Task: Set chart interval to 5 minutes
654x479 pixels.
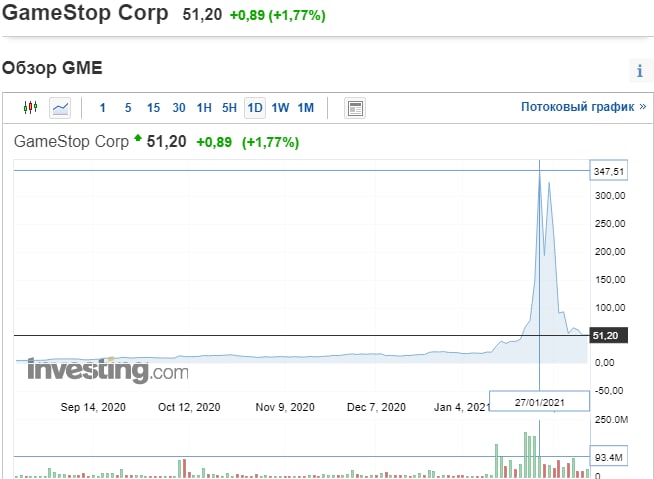Action: (x=128, y=108)
